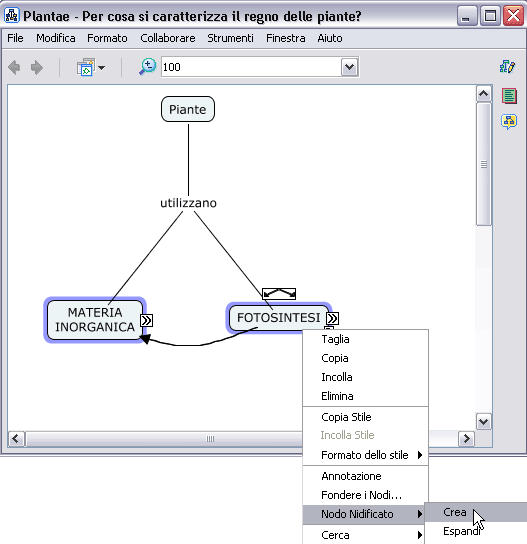527x544 pixels.
Task: Click the vertical scrollbar thumb
Action: 484,164
